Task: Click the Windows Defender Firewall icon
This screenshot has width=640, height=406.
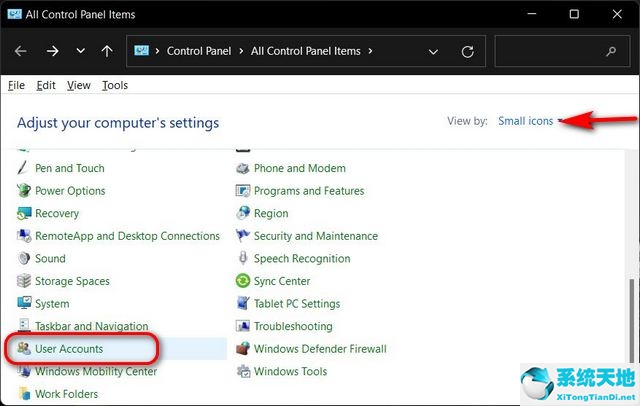Action: point(243,348)
